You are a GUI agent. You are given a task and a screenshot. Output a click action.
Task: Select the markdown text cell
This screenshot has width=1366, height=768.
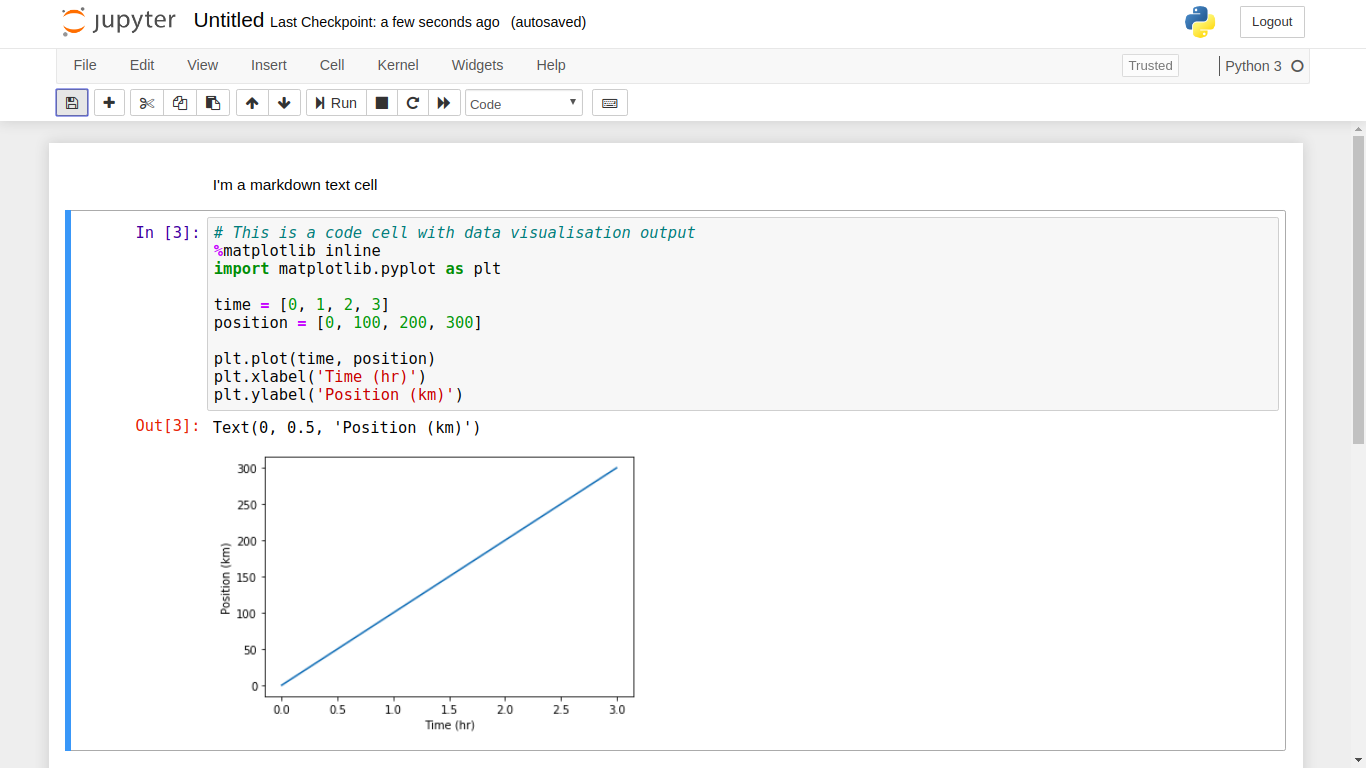point(676,185)
